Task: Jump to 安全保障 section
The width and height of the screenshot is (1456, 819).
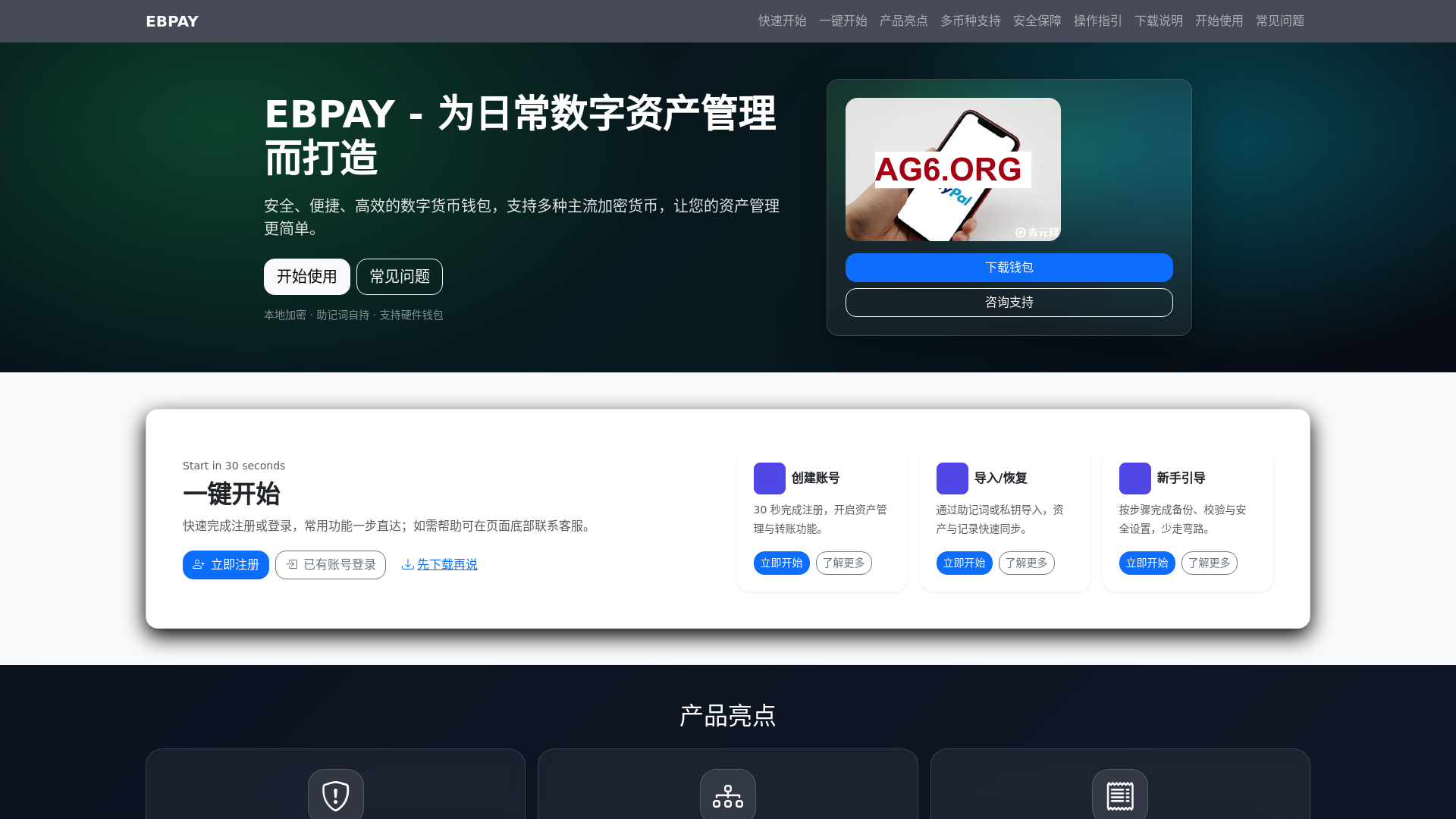Action: tap(1037, 21)
